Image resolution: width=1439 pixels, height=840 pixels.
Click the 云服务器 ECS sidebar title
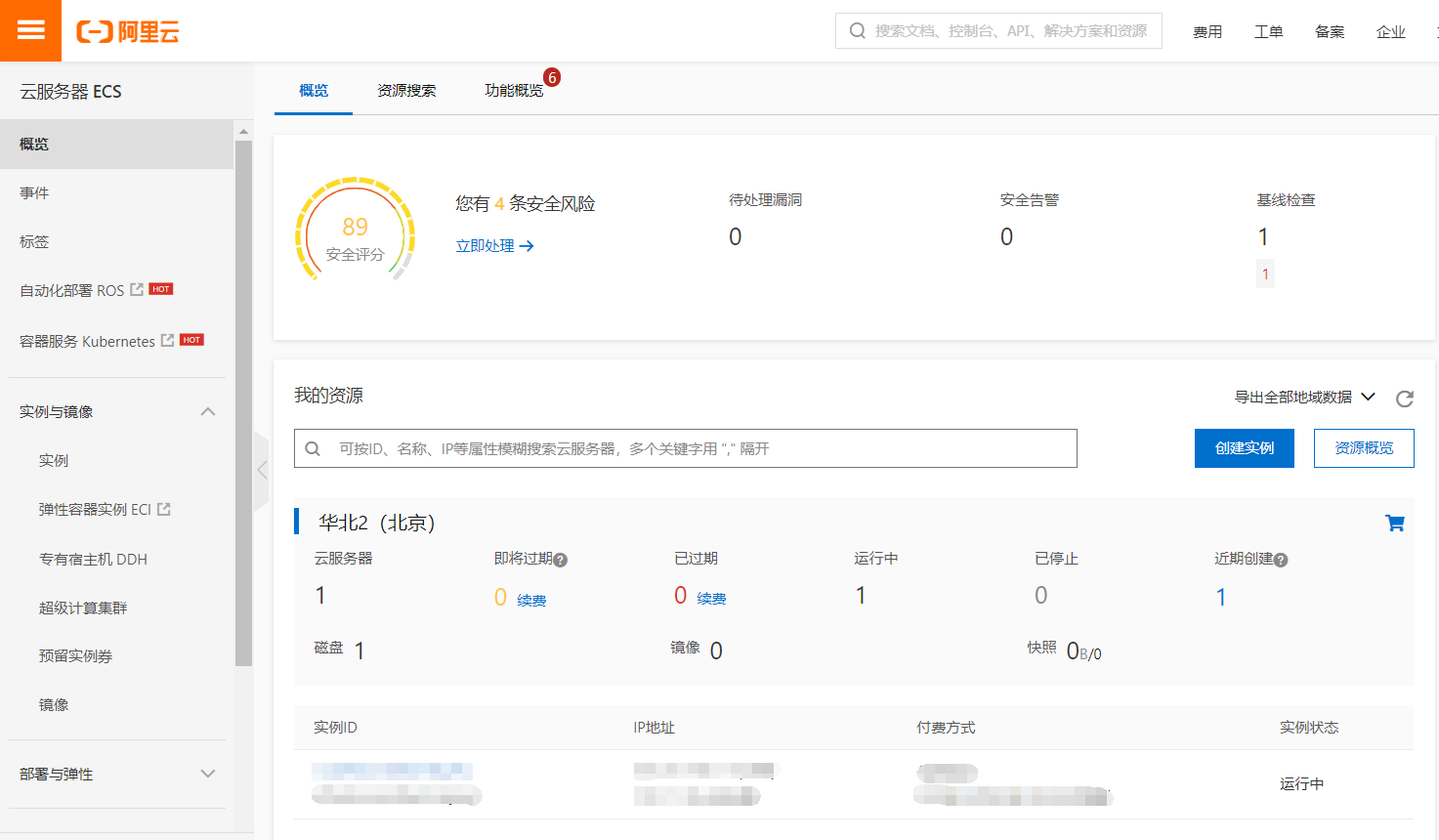coord(71,91)
